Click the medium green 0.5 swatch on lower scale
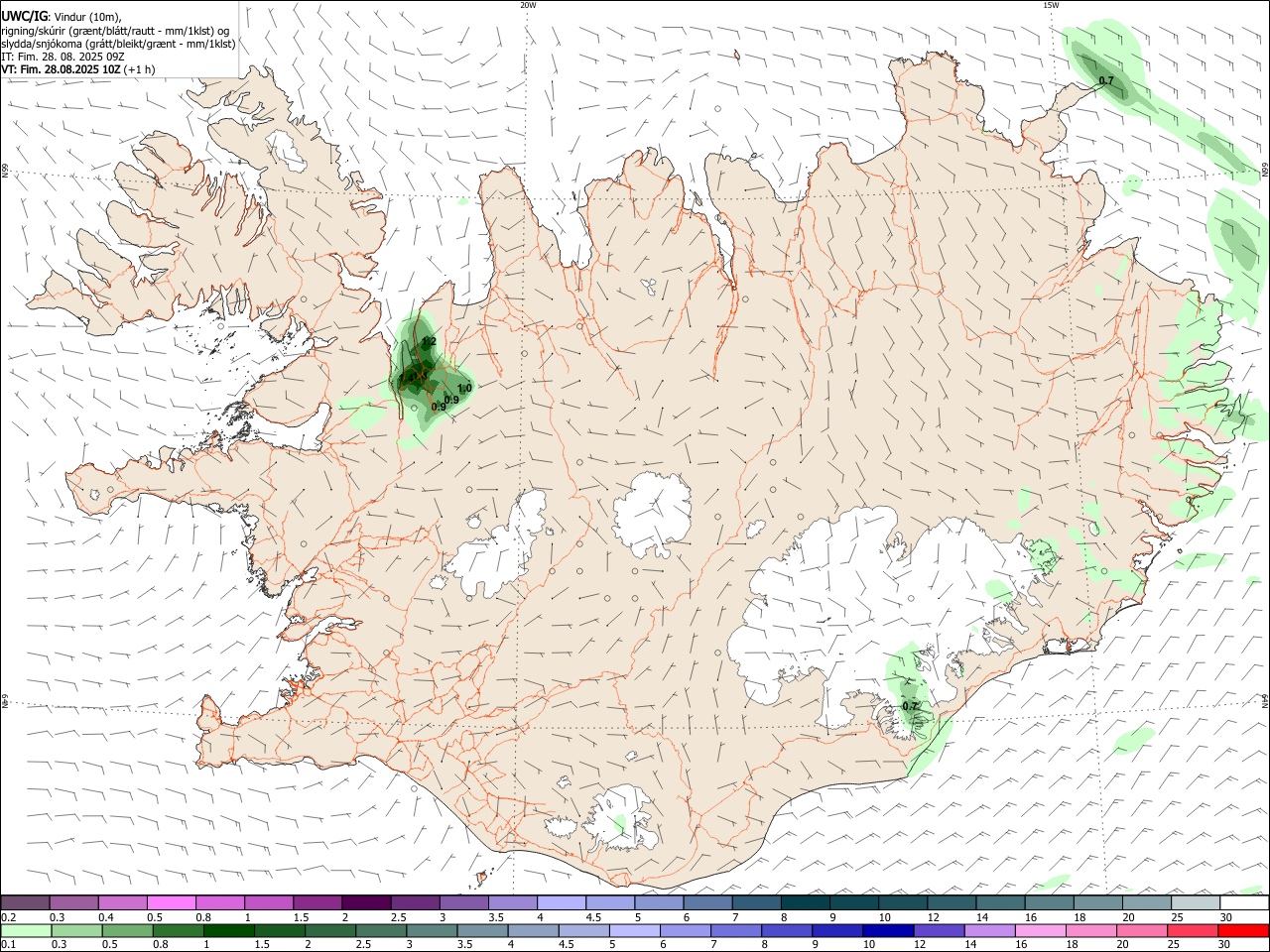Image resolution: width=1270 pixels, height=952 pixels. [x=127, y=930]
